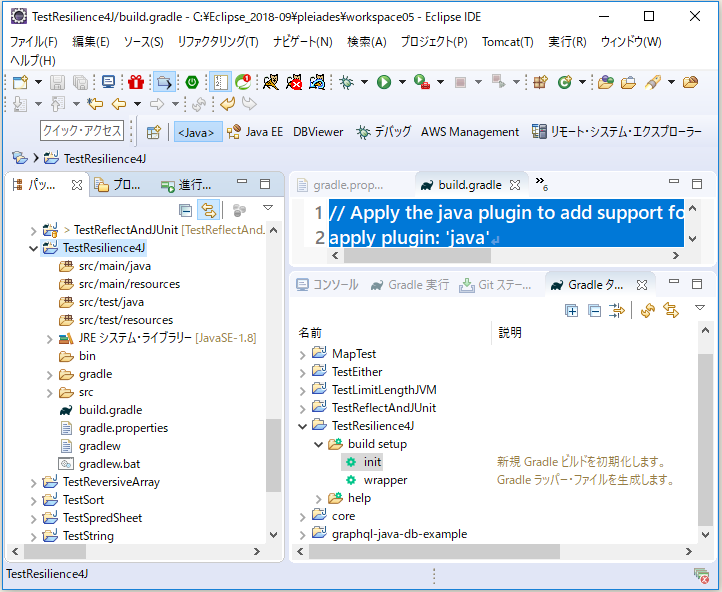Click the red gift box toolbar icon
The height and width of the screenshot is (592, 722).
pos(136,82)
